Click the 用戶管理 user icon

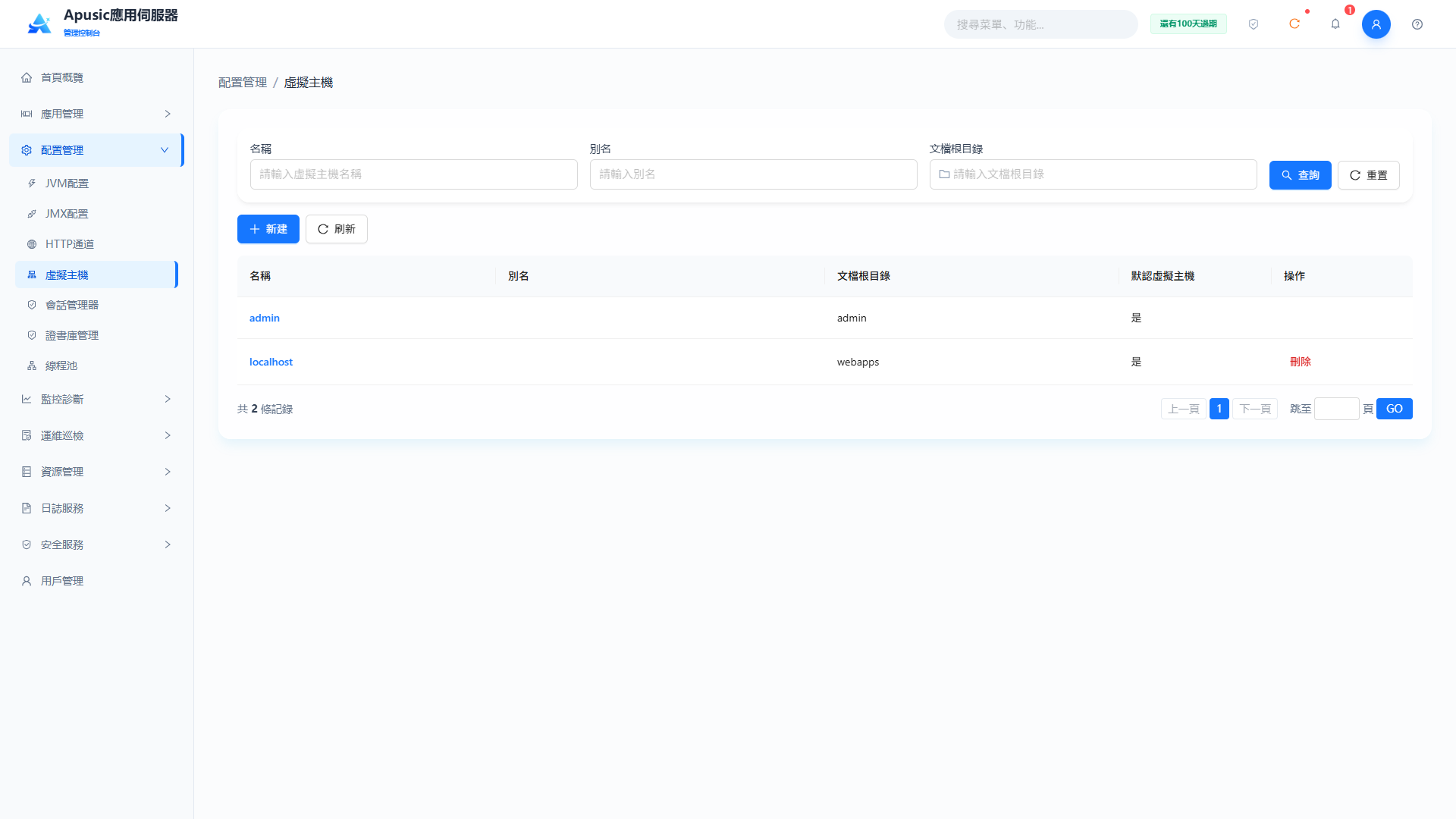(27, 581)
